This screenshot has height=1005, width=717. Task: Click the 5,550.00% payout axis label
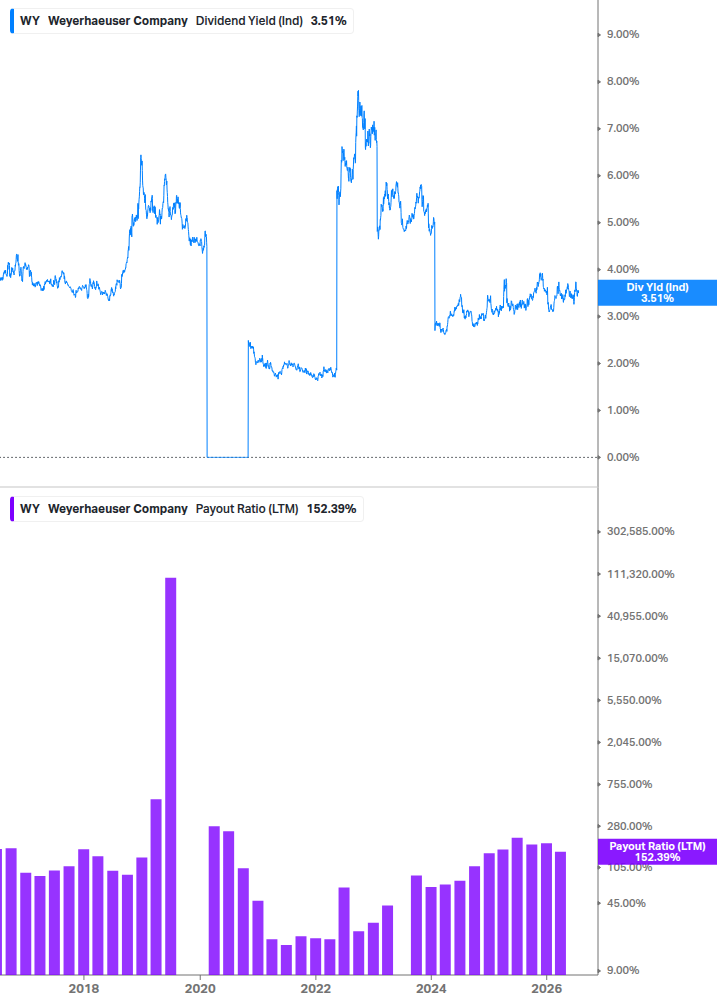634,700
